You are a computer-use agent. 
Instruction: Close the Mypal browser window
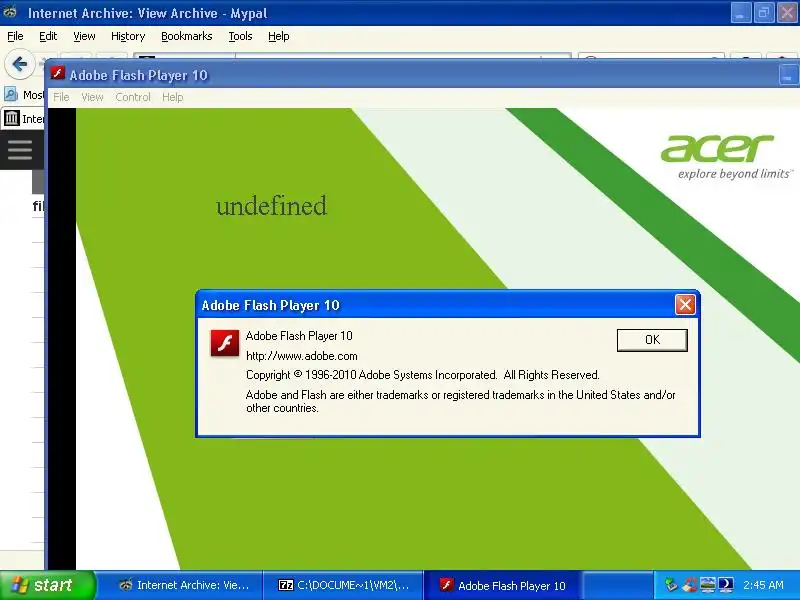coord(787,13)
